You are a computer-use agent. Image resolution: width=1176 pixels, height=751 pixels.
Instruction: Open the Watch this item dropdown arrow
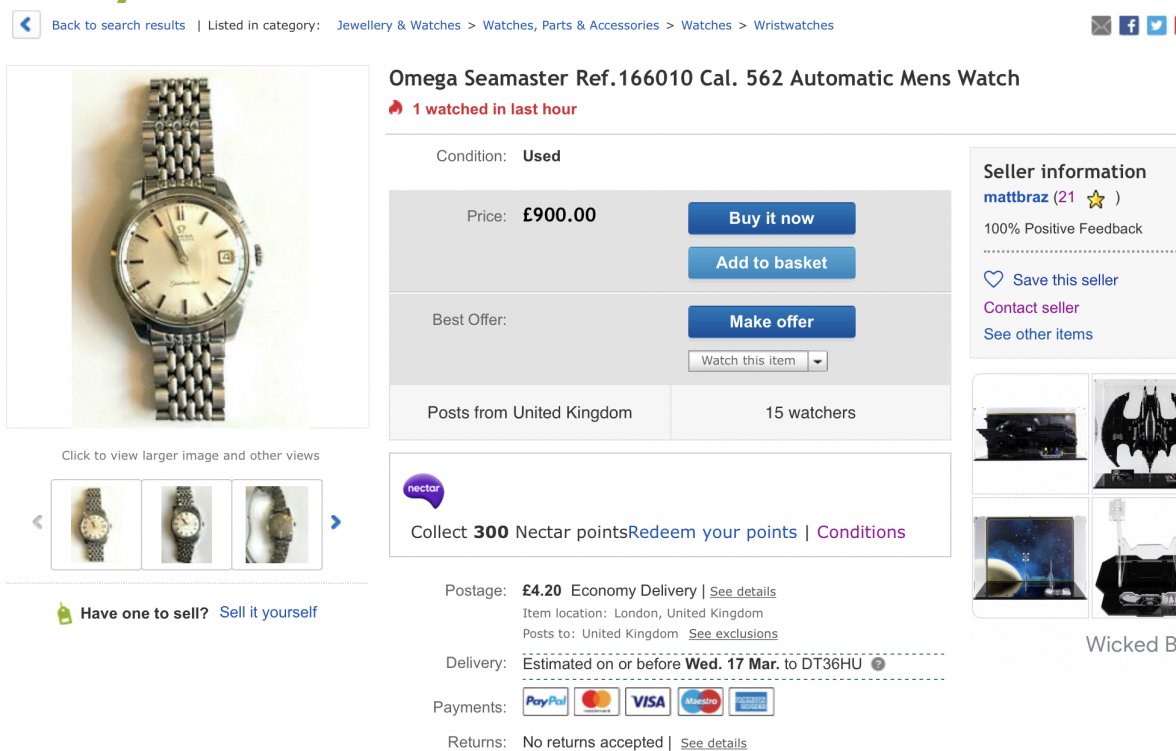tap(818, 361)
